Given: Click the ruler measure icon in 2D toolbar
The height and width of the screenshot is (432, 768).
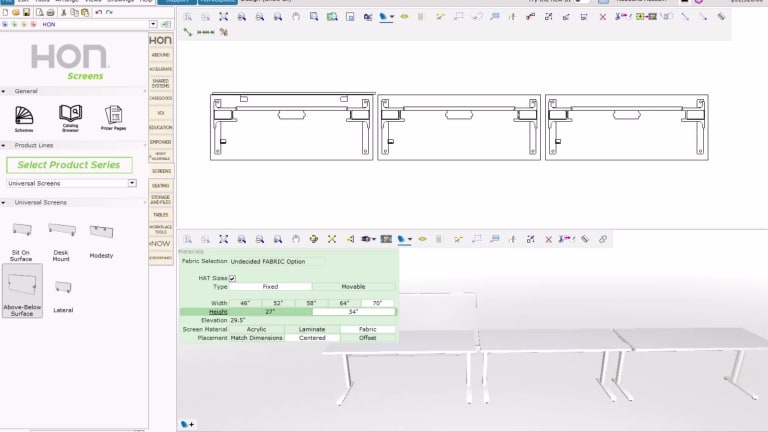Looking at the screenshot, I should click(721, 17).
